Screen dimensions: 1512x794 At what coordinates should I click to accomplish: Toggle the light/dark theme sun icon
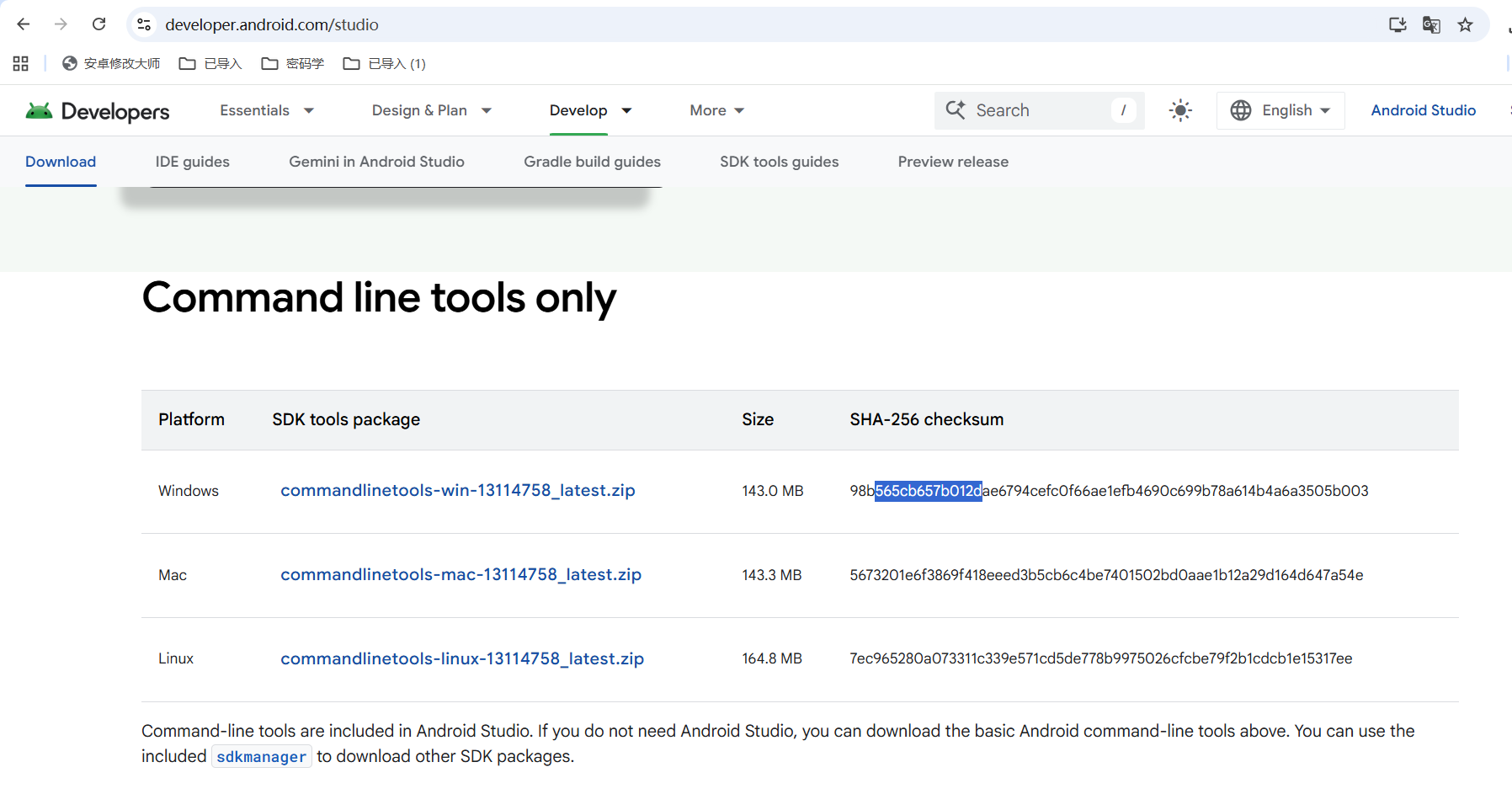point(1181,110)
